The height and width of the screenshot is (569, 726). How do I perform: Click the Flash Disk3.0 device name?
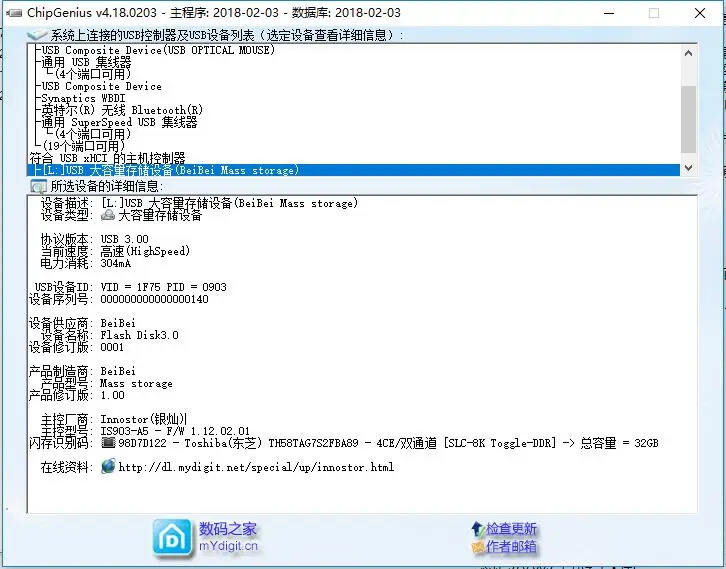tap(139, 335)
